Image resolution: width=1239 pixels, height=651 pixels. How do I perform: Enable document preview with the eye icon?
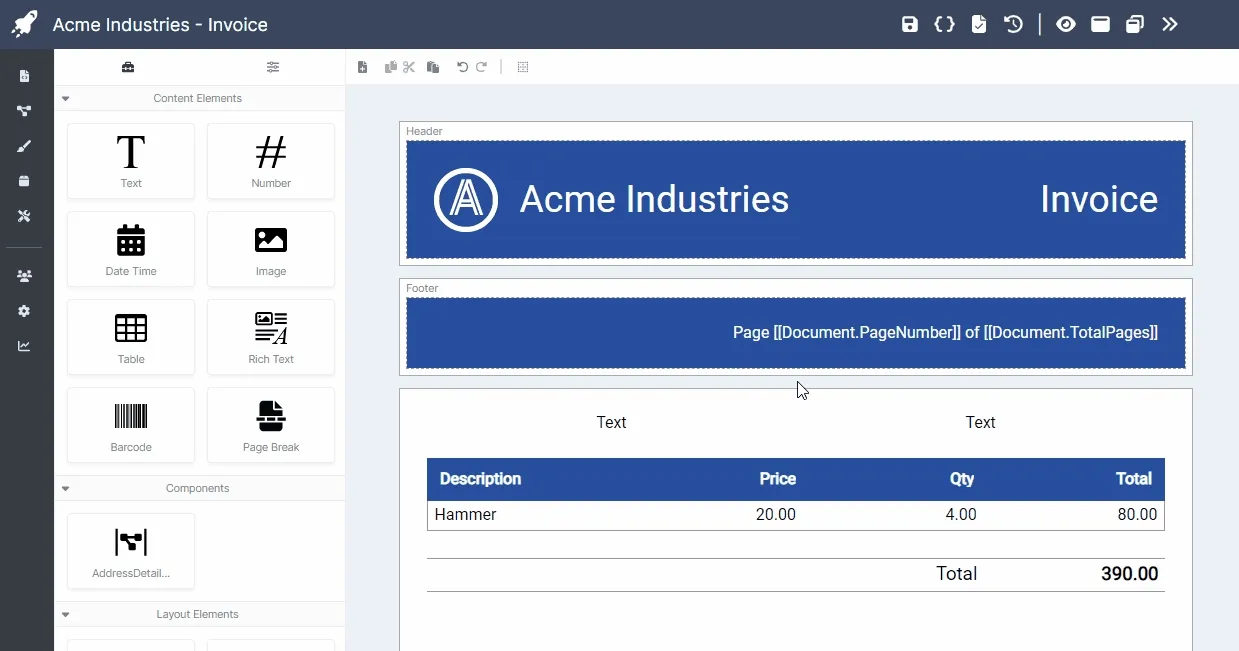[x=1065, y=24]
